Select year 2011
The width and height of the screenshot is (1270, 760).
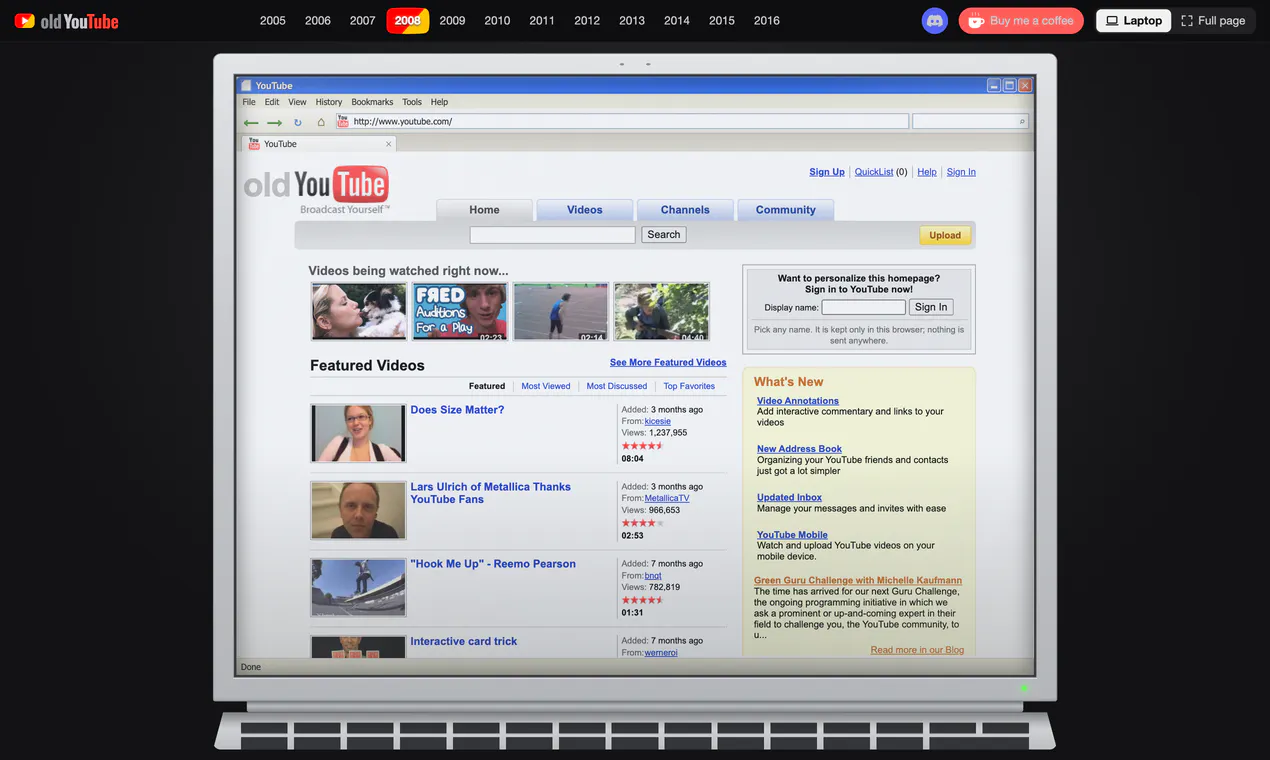pyautogui.click(x=542, y=21)
